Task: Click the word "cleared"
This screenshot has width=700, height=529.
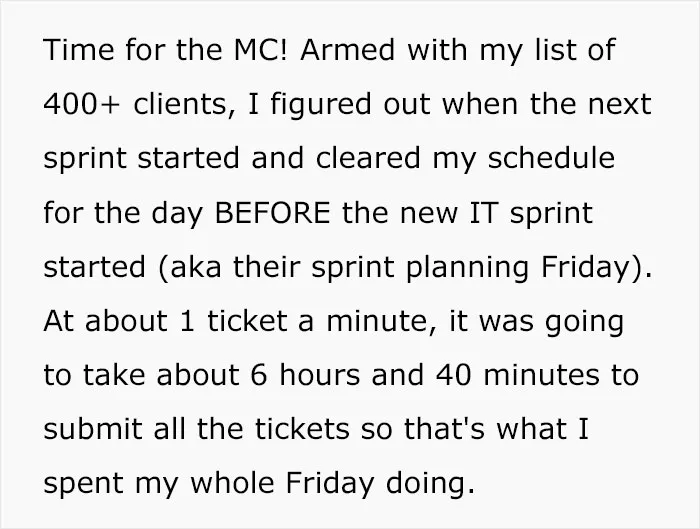Action: pos(368,158)
